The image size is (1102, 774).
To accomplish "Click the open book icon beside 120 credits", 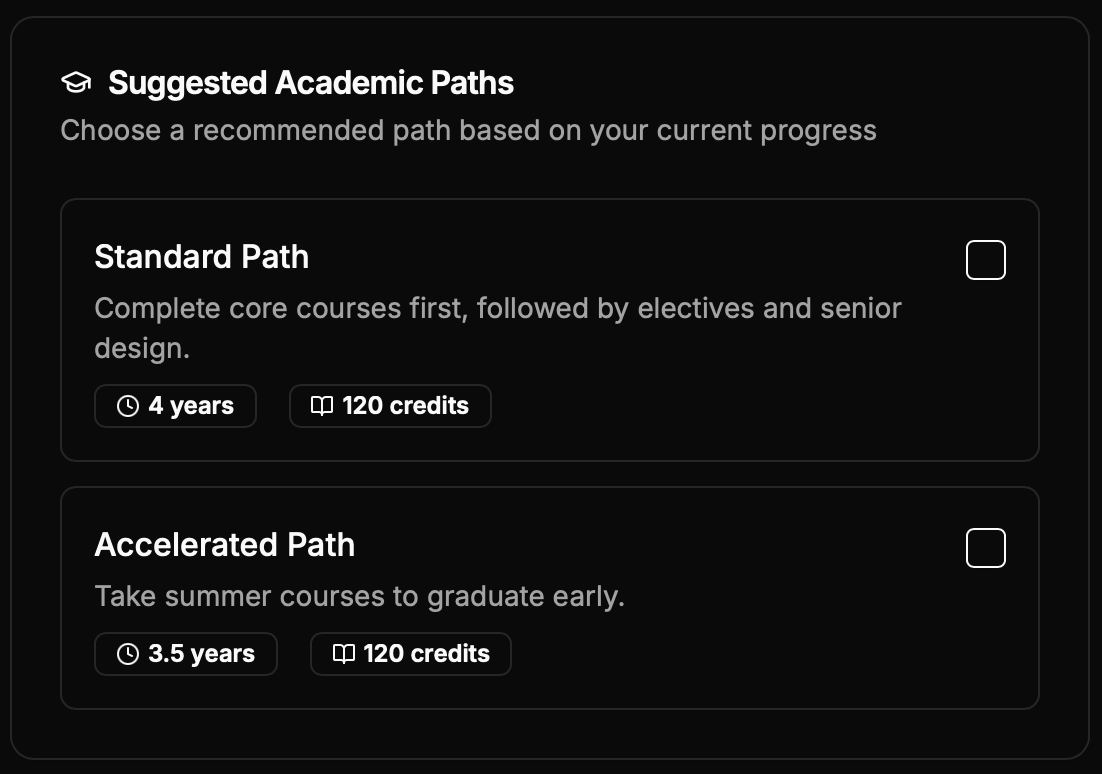I will pyautogui.click(x=321, y=406).
